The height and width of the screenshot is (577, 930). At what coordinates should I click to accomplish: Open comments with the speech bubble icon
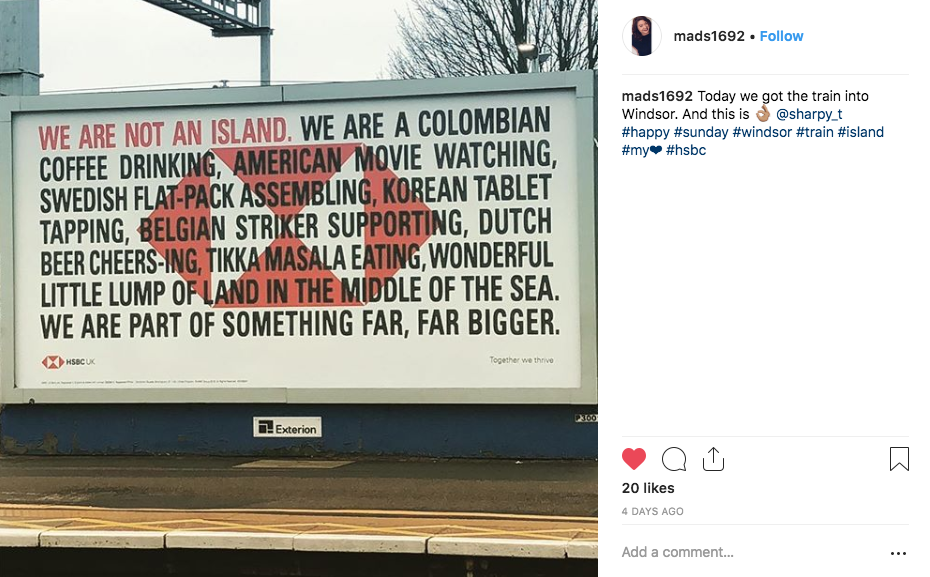pyautogui.click(x=674, y=459)
